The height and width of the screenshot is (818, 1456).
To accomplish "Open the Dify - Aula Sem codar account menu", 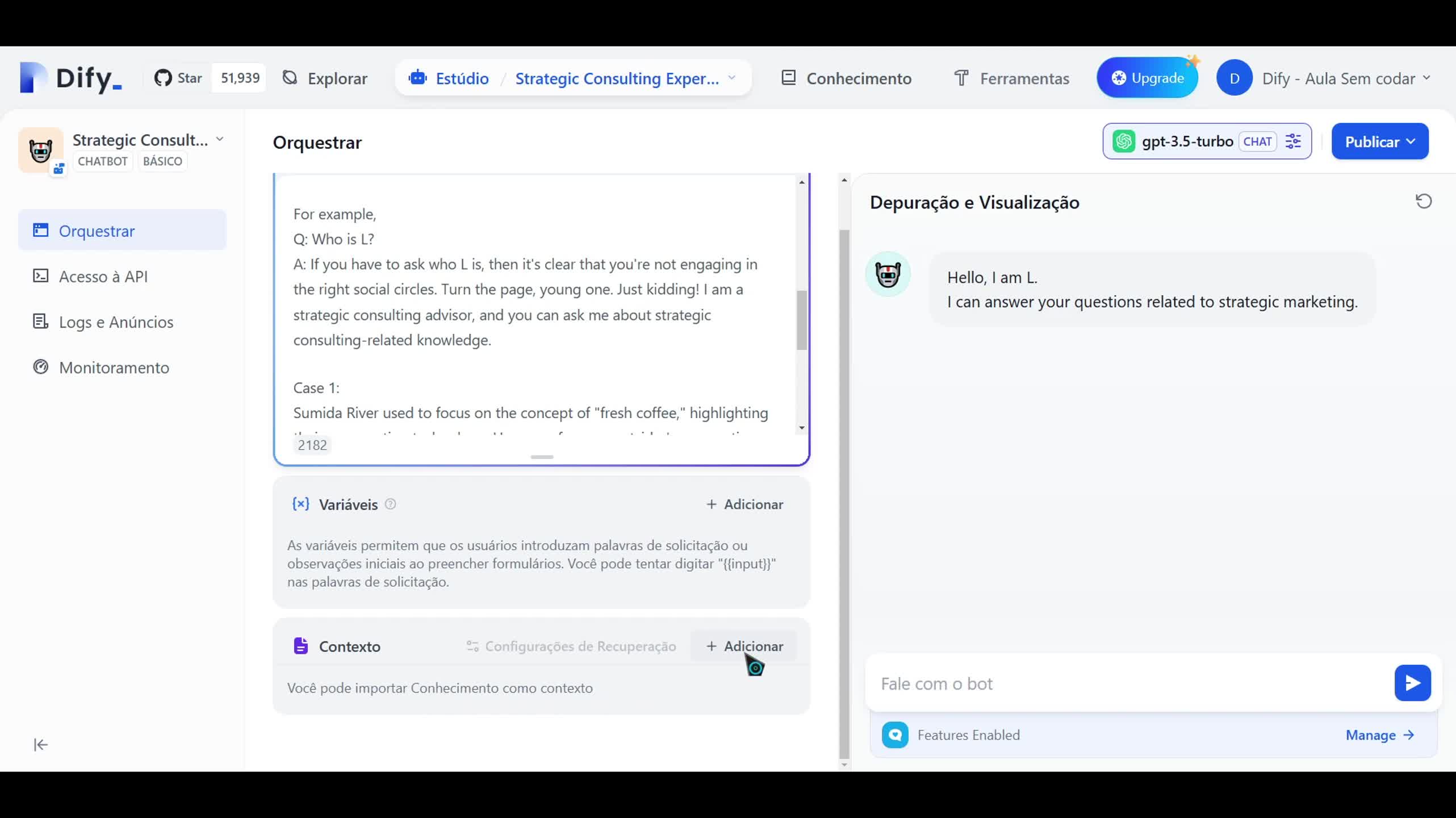I will click(1323, 78).
